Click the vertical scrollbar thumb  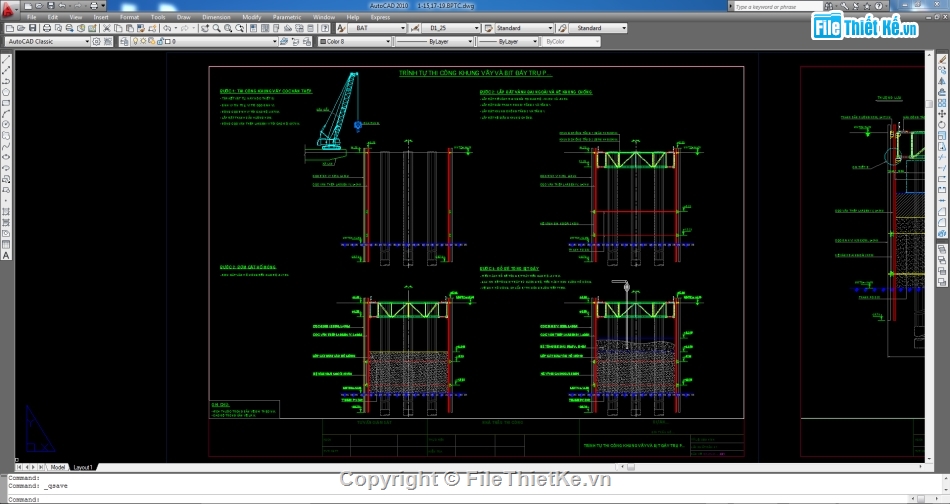pyautogui.click(x=929, y=104)
